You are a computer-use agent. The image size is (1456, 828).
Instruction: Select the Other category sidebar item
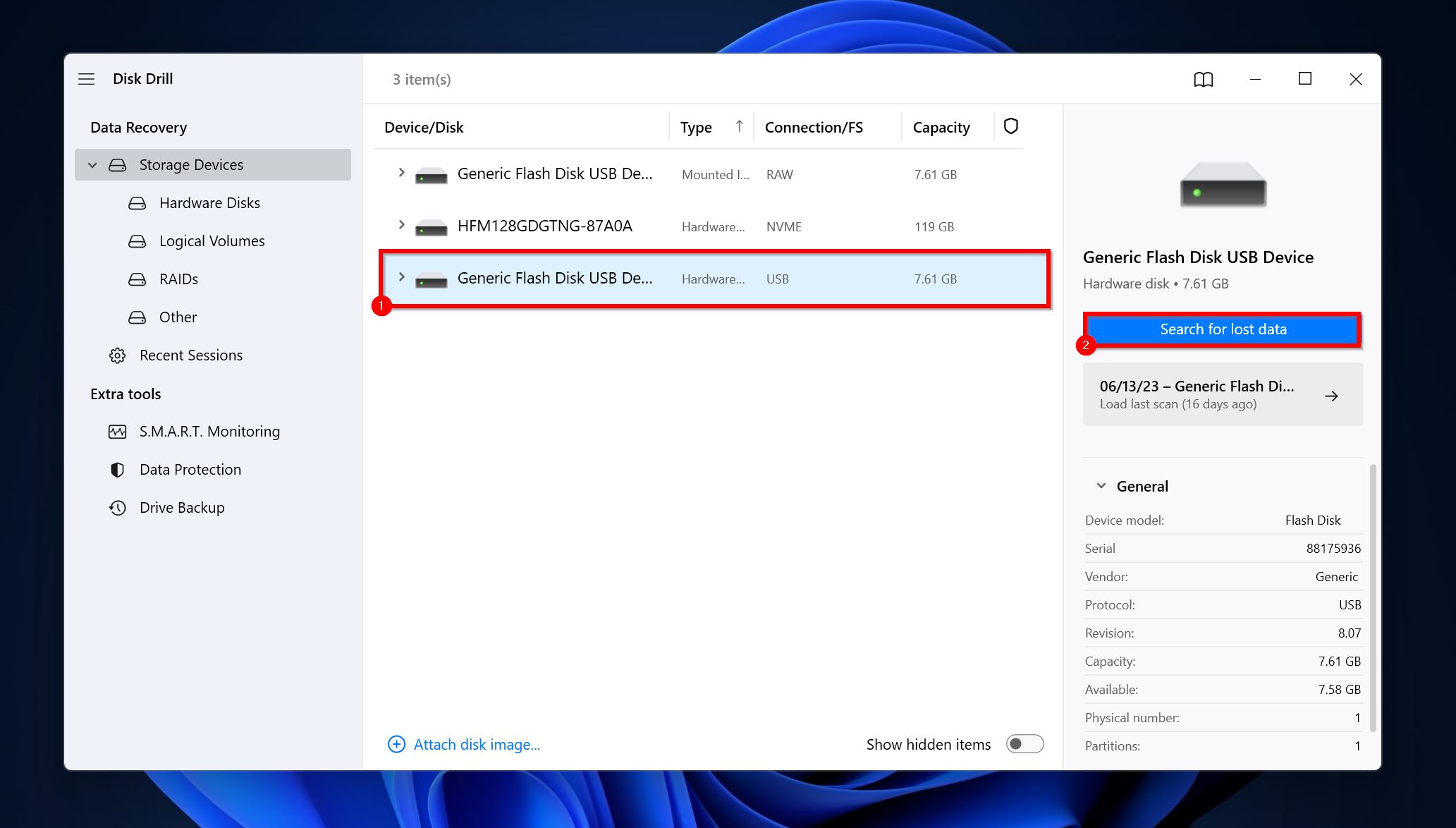(x=178, y=317)
